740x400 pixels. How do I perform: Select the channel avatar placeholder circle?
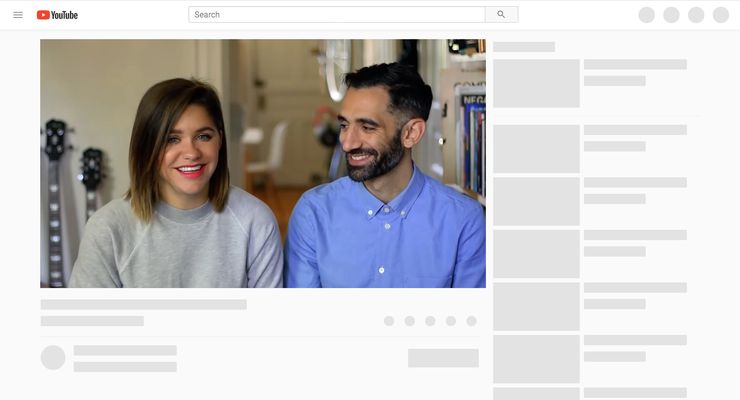[53, 357]
